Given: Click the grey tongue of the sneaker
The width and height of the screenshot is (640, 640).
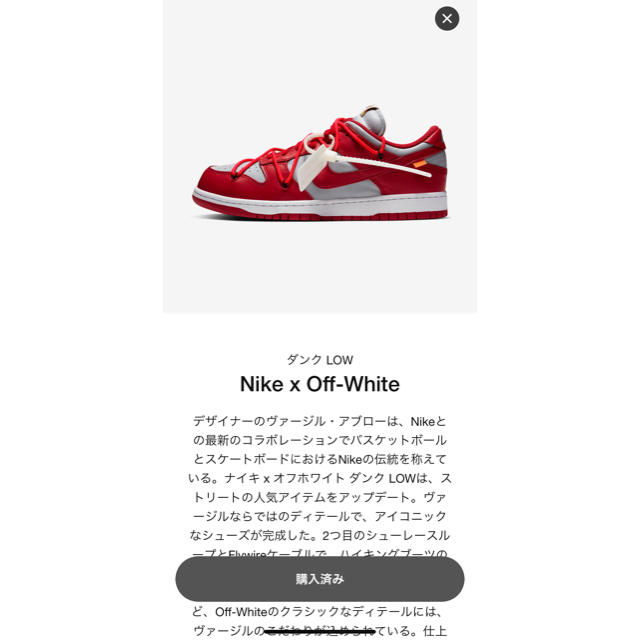Looking at the screenshot, I should click(x=369, y=120).
